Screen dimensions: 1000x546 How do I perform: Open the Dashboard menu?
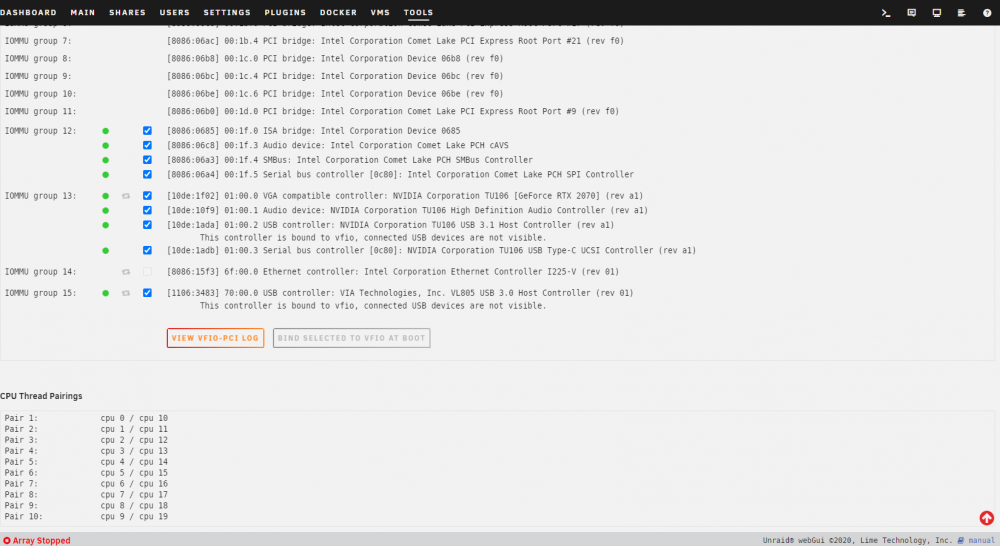click(28, 13)
